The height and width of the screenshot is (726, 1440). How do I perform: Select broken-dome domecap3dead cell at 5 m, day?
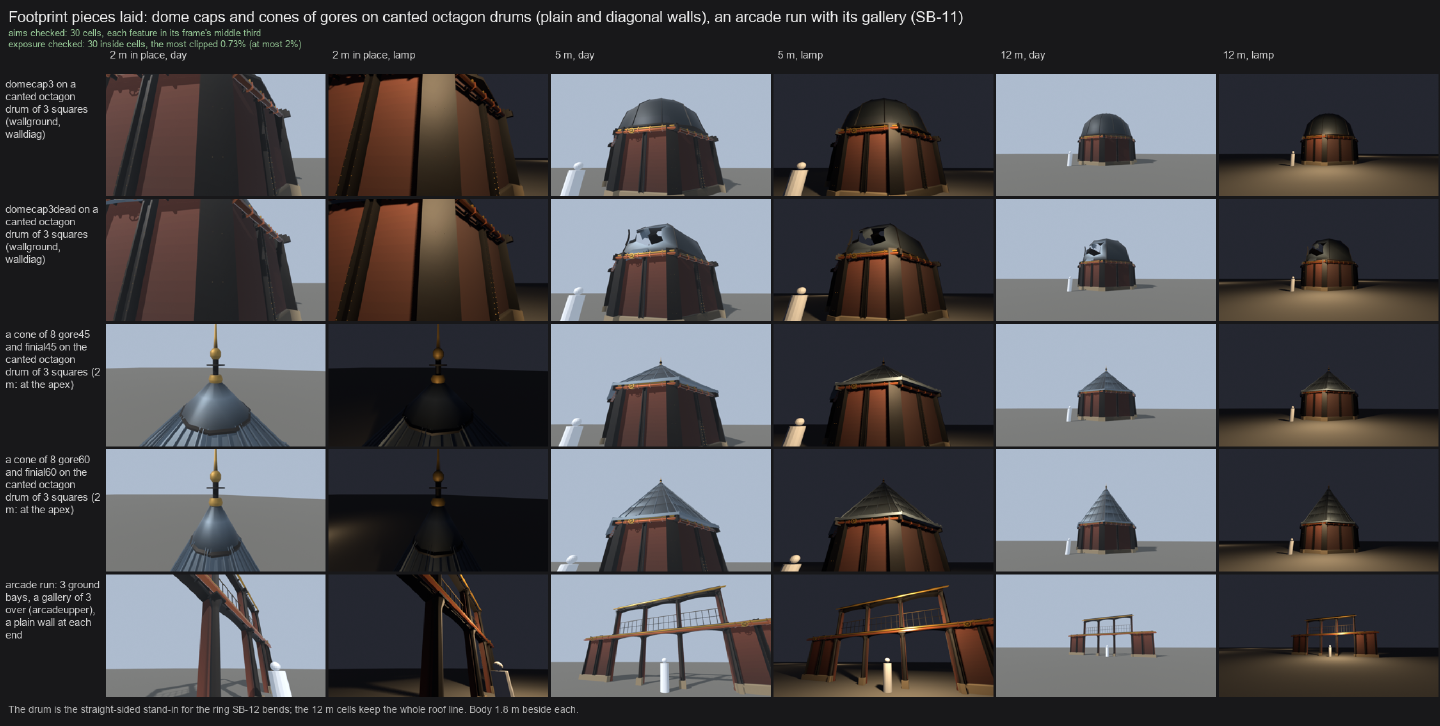[661, 260]
